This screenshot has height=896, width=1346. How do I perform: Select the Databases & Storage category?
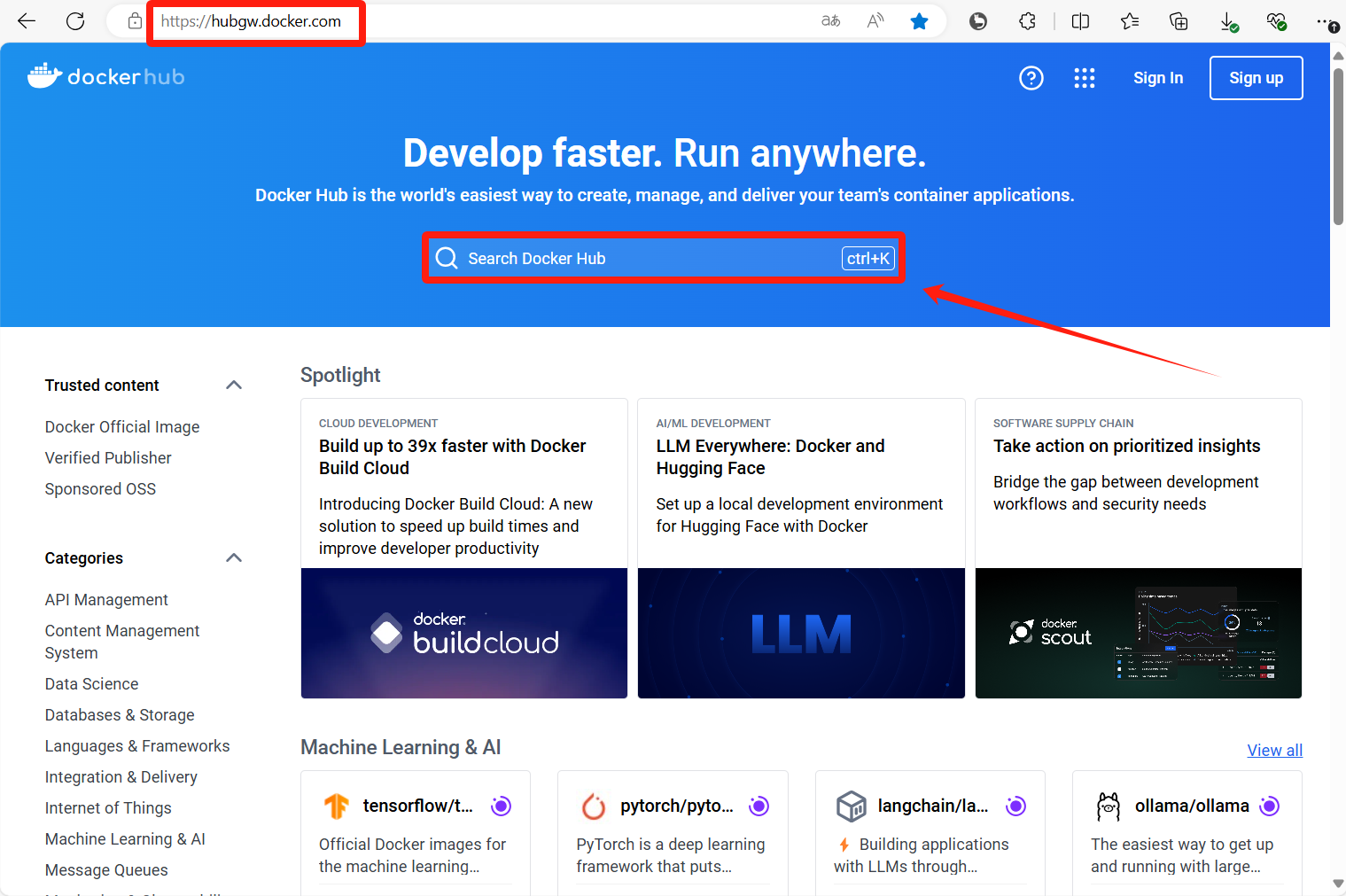point(120,715)
